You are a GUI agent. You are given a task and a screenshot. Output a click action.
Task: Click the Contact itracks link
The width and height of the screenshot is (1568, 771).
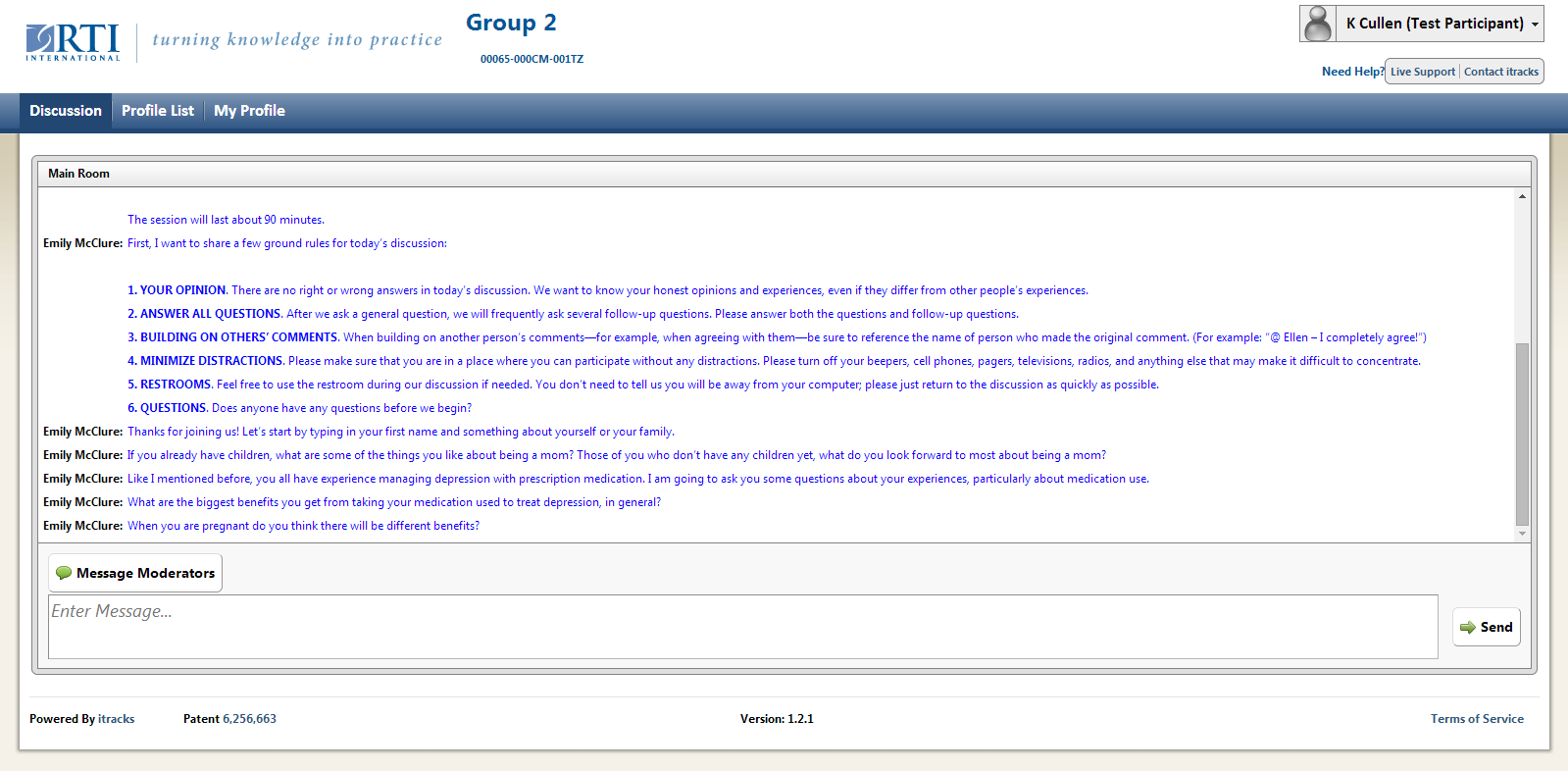point(1501,72)
